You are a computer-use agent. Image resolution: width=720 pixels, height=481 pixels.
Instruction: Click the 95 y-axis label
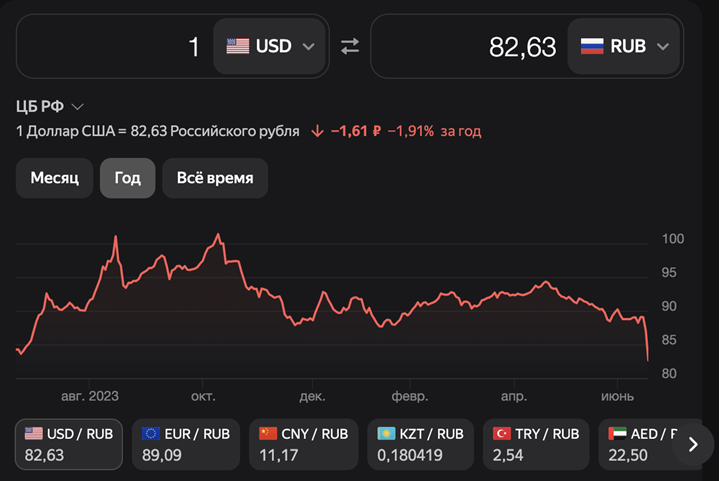click(669, 273)
